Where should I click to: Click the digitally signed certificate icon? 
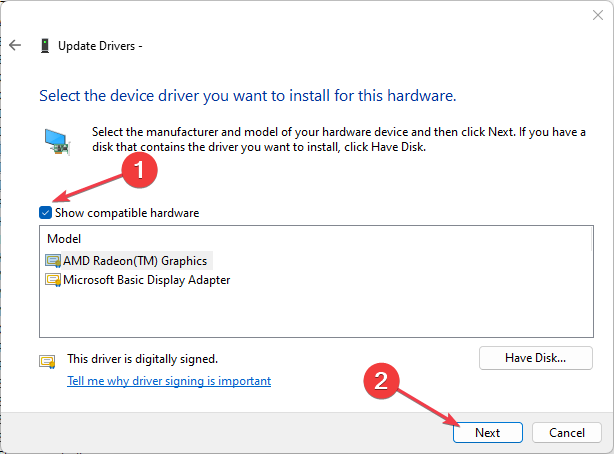click(x=47, y=361)
